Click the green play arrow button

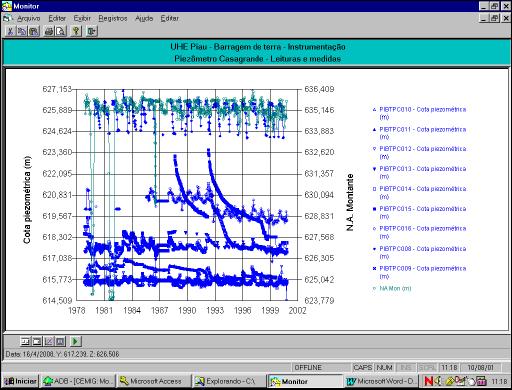(x=76, y=341)
